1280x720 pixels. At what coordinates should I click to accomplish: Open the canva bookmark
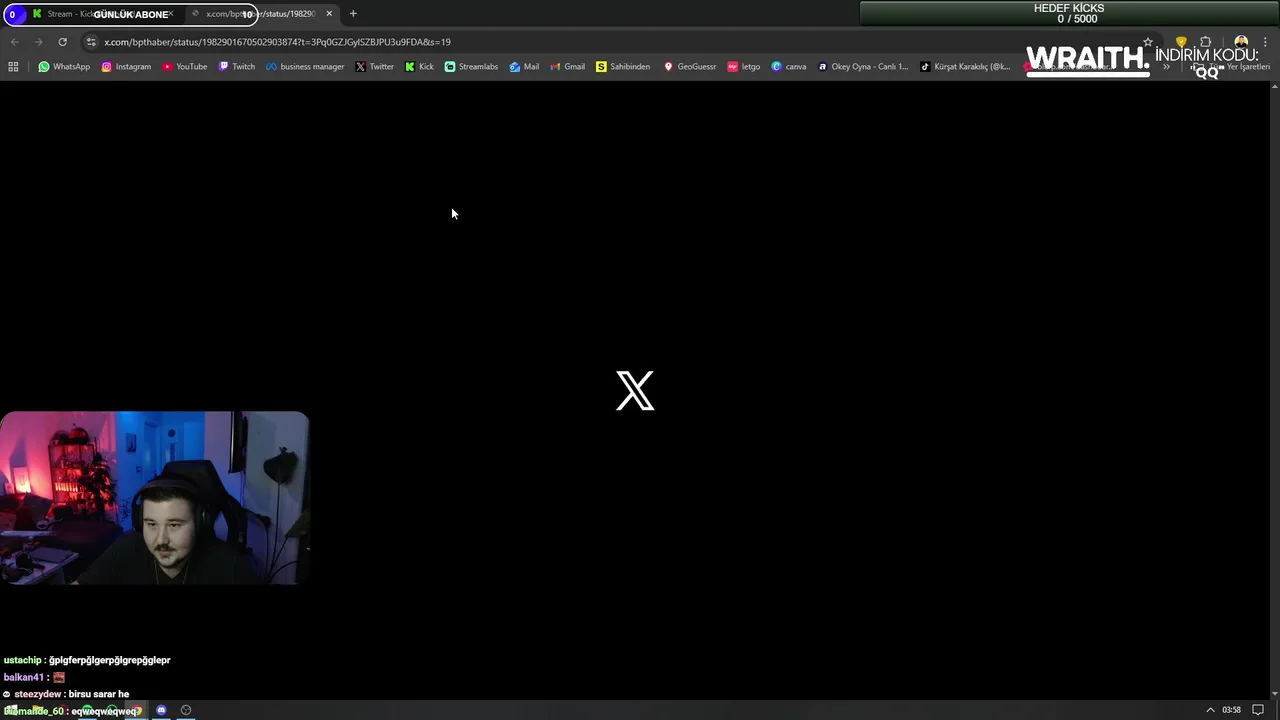click(789, 67)
